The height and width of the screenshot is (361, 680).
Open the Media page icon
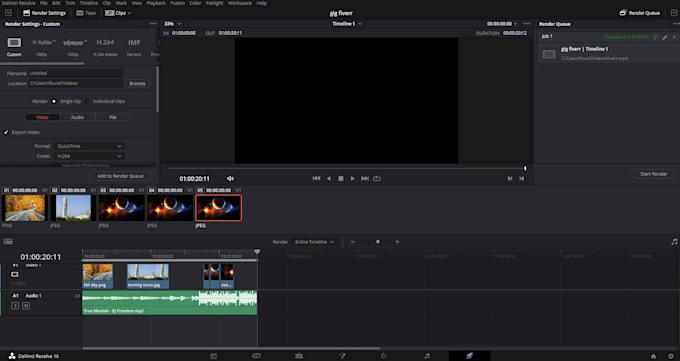tap(213, 356)
